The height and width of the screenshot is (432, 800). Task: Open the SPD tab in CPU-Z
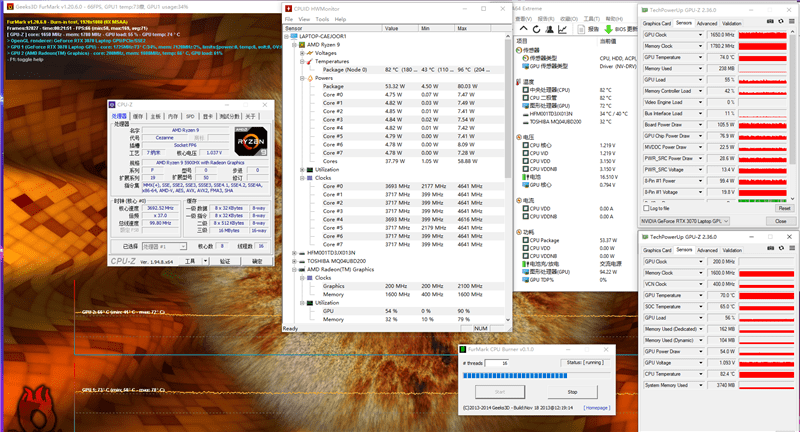[x=190, y=116]
